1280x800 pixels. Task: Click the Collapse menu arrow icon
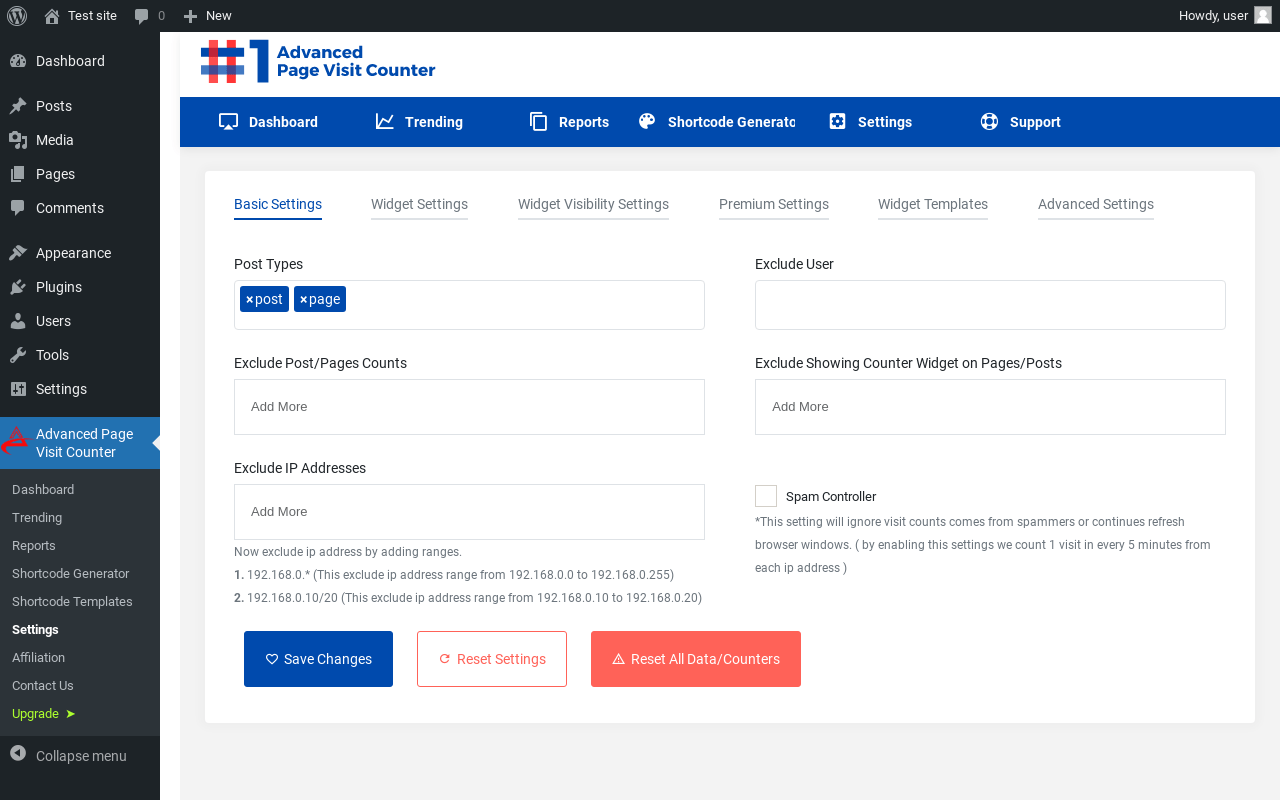18,752
